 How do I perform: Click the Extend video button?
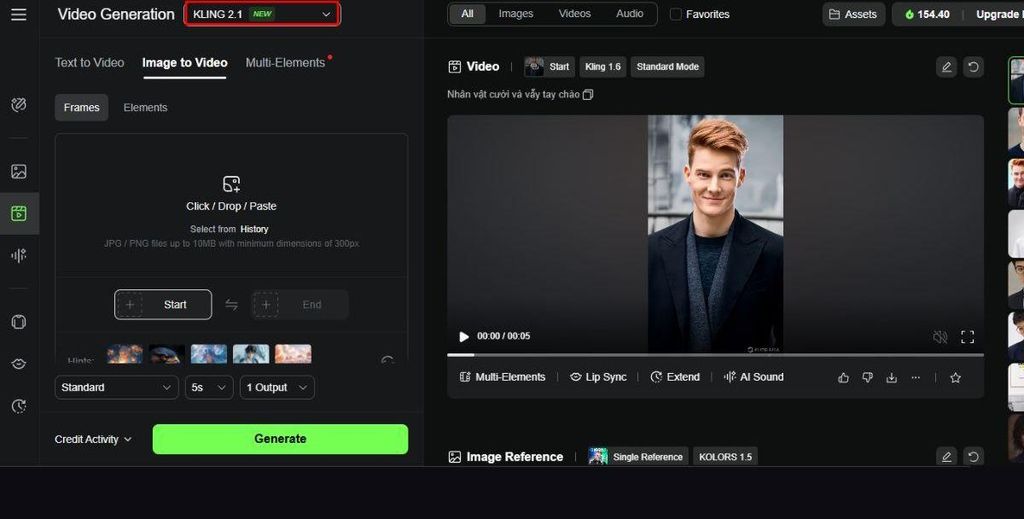(x=675, y=377)
